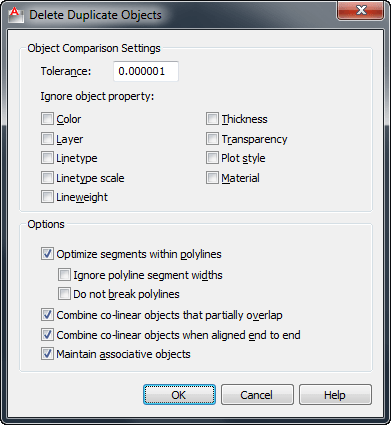Check the Material ignore option

click(212, 178)
